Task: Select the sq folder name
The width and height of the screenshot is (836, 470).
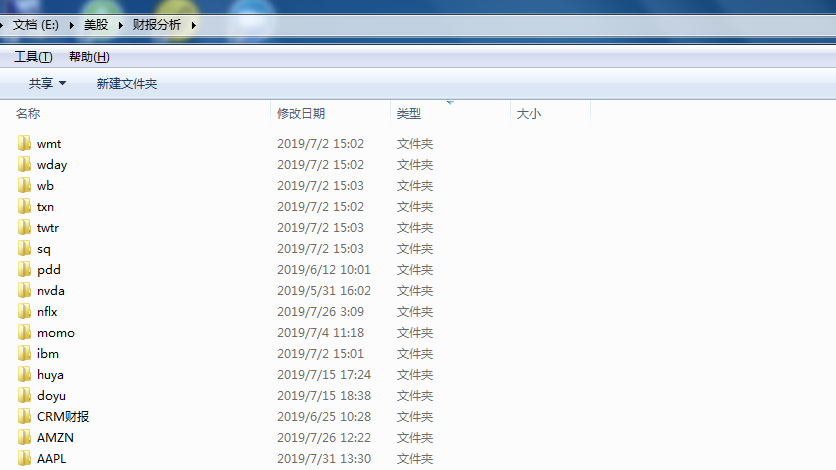Action: (44, 249)
